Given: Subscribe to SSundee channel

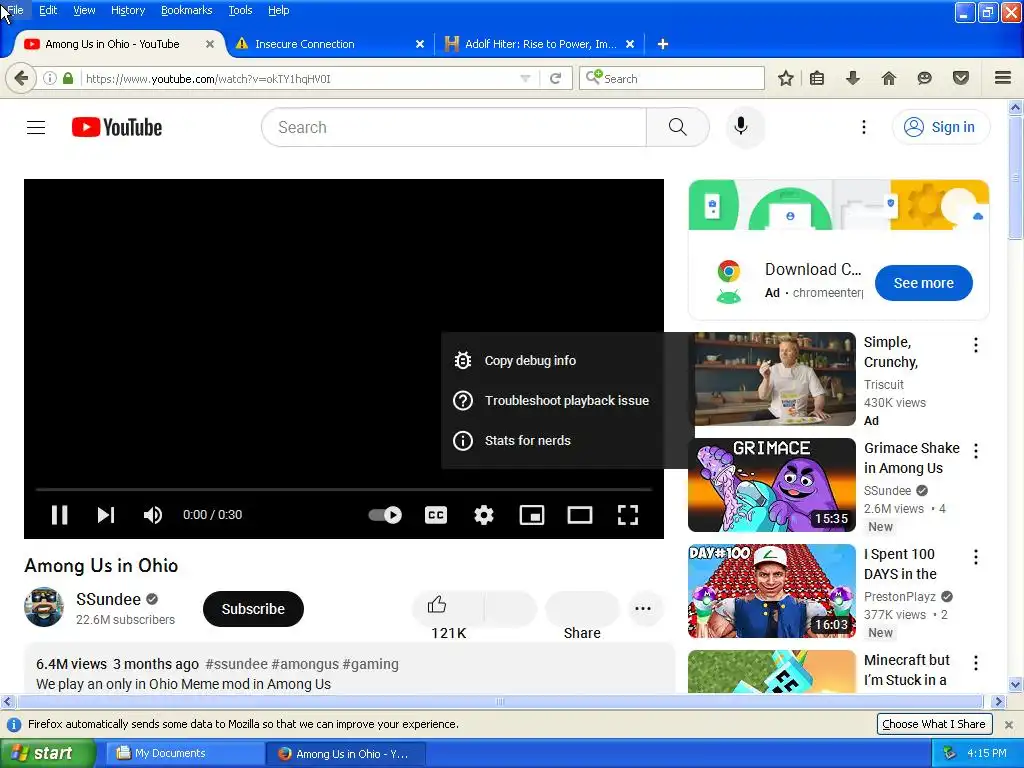Looking at the screenshot, I should tap(253, 609).
